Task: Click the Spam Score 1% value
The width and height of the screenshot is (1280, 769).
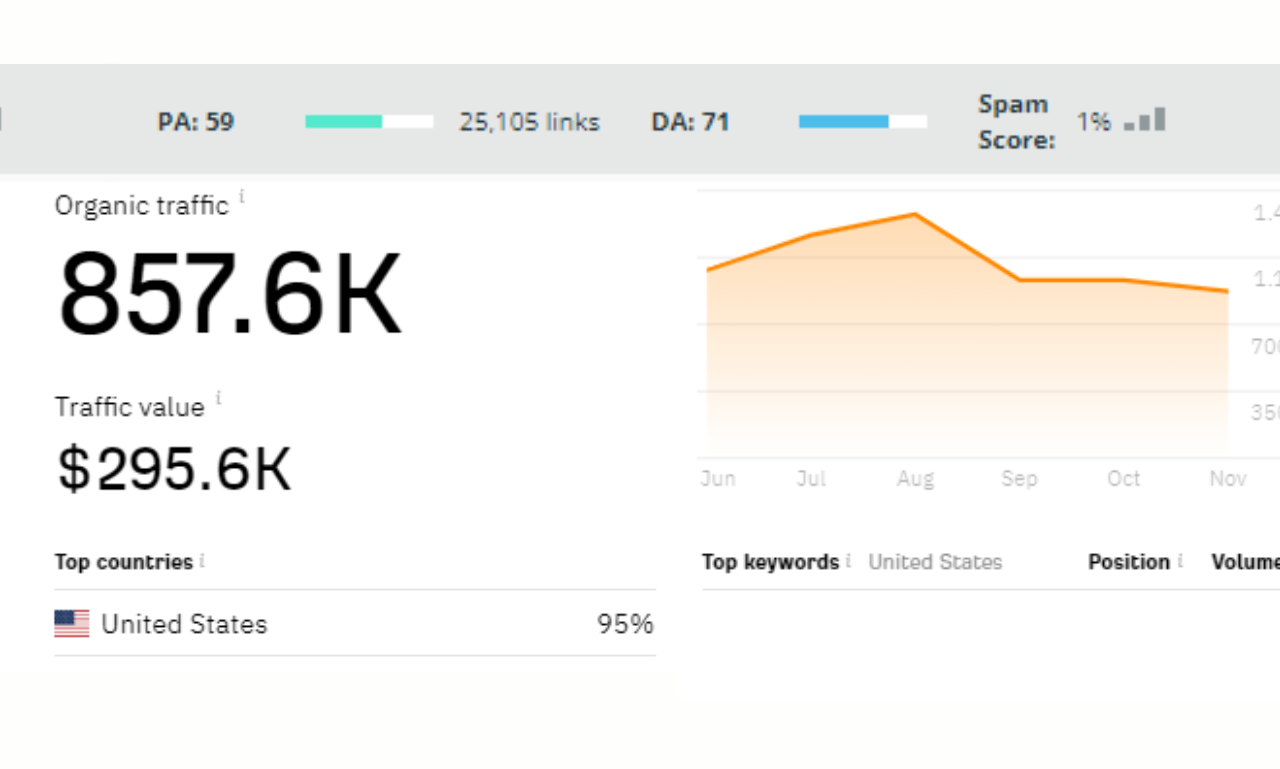Action: coord(1093,121)
